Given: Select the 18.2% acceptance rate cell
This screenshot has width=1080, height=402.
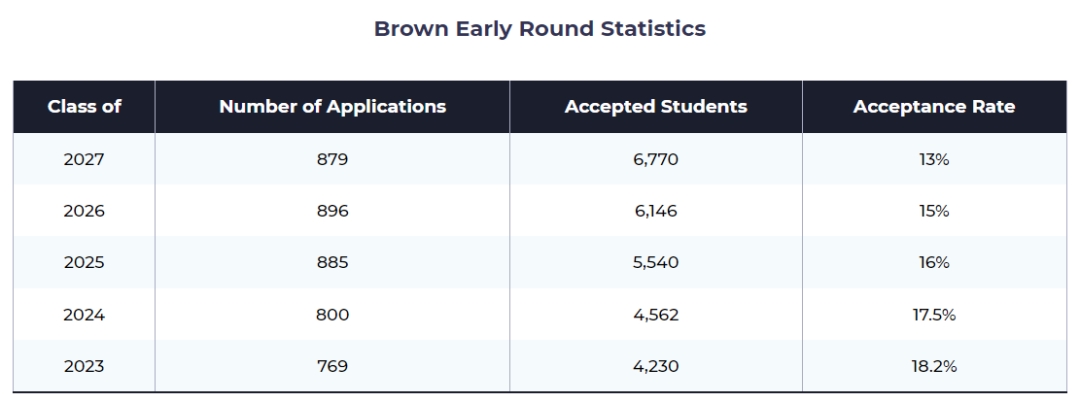Looking at the screenshot, I should [x=933, y=367].
